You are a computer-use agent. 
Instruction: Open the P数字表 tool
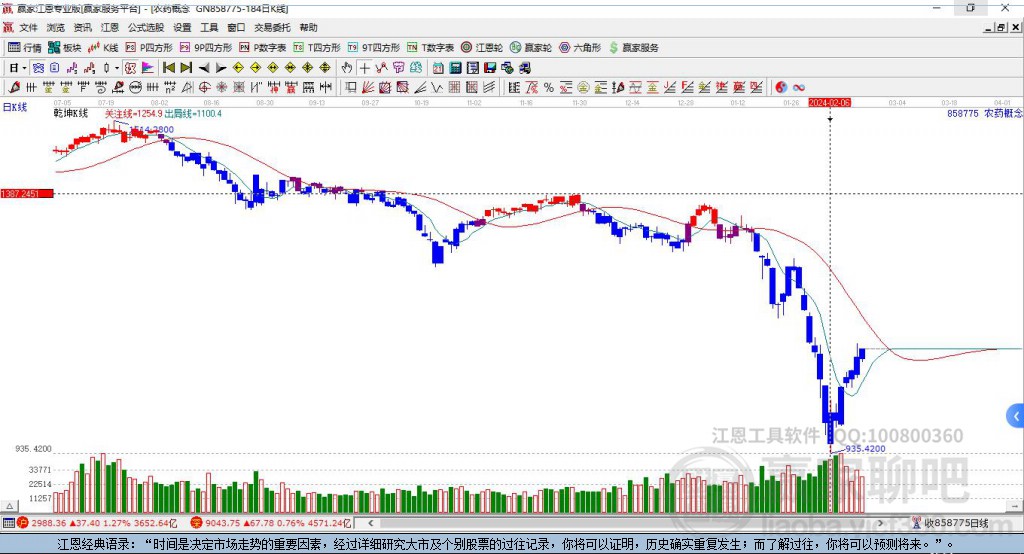(263, 48)
